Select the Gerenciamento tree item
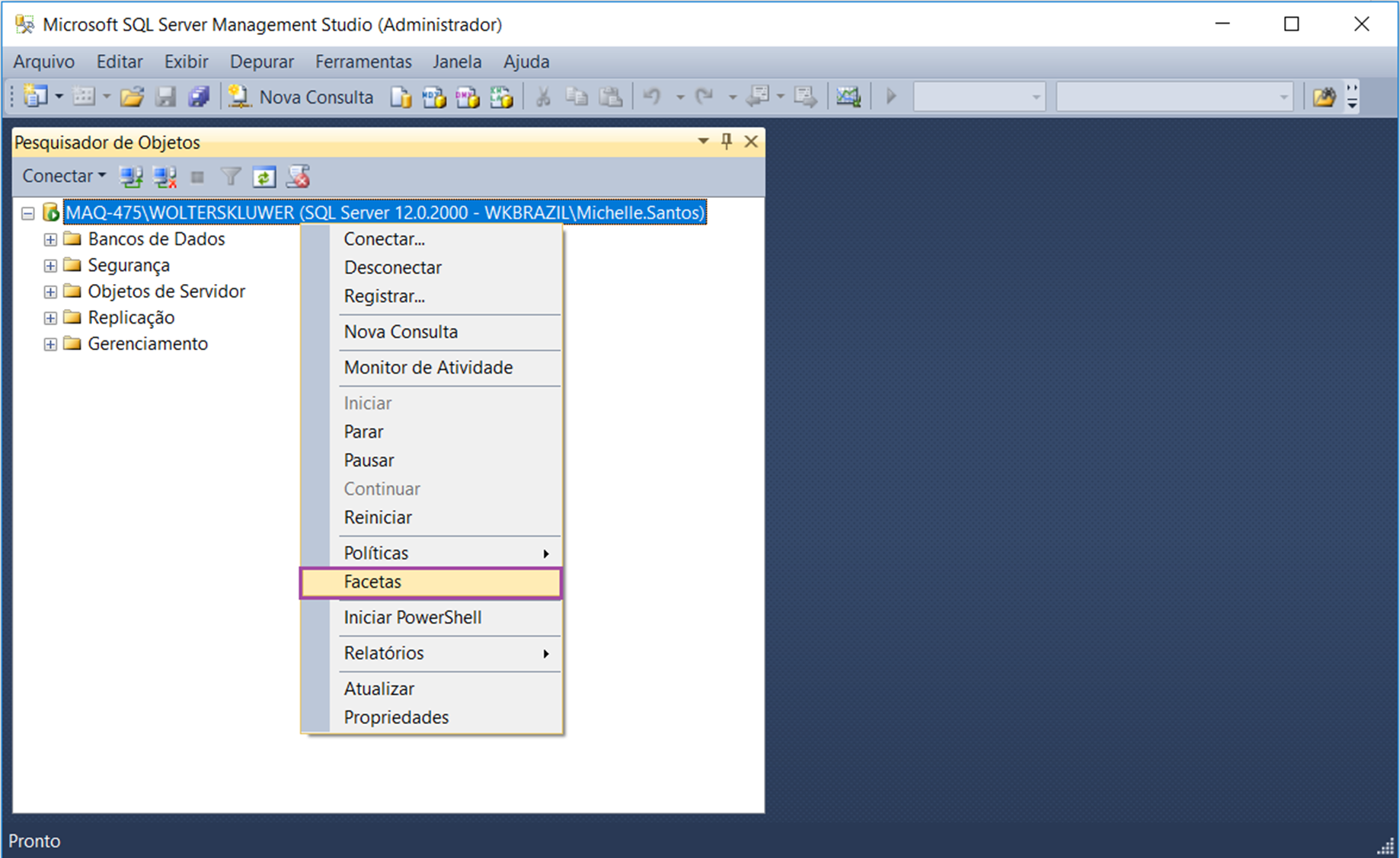The height and width of the screenshot is (858, 1400). pos(148,343)
